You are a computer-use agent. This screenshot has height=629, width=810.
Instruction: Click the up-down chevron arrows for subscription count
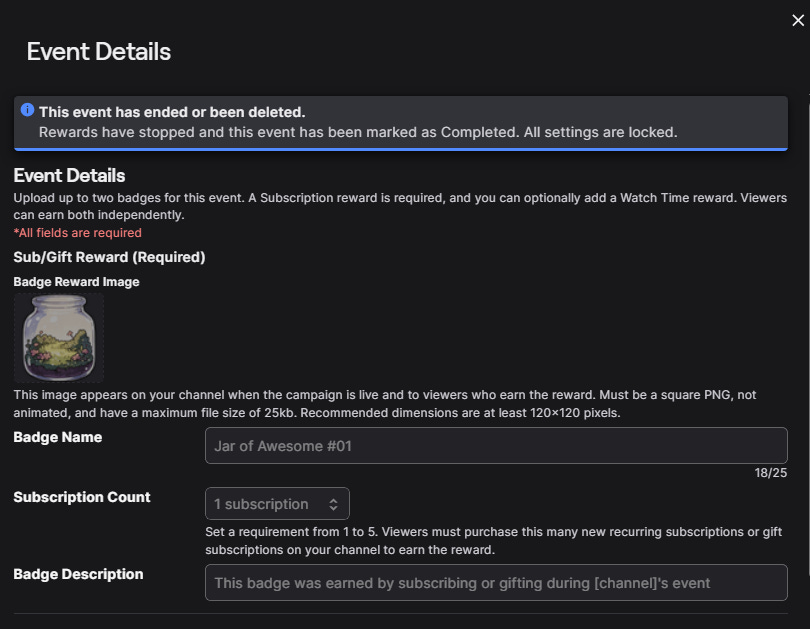click(333, 504)
